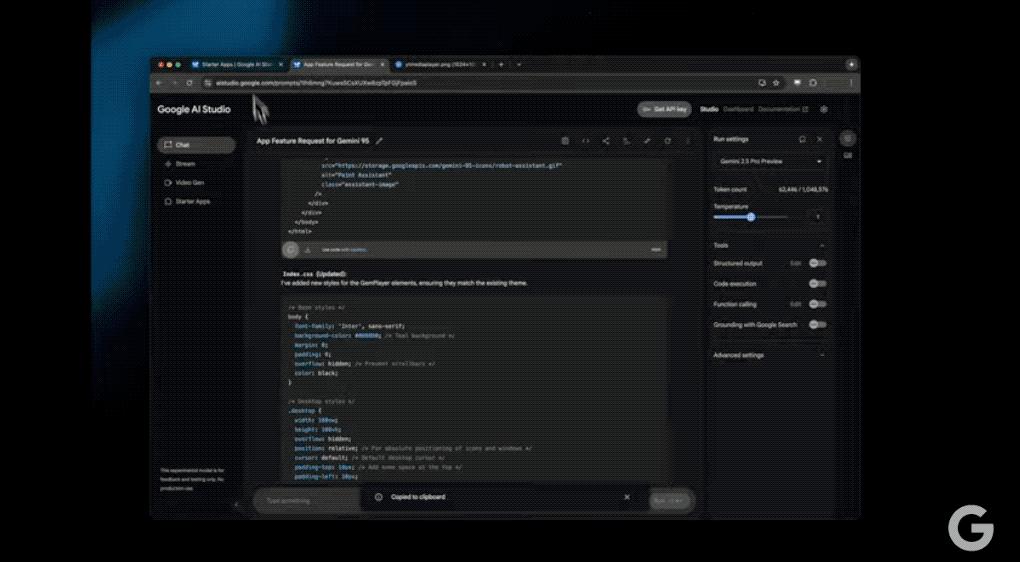Open the Documentation external link

[783, 109]
